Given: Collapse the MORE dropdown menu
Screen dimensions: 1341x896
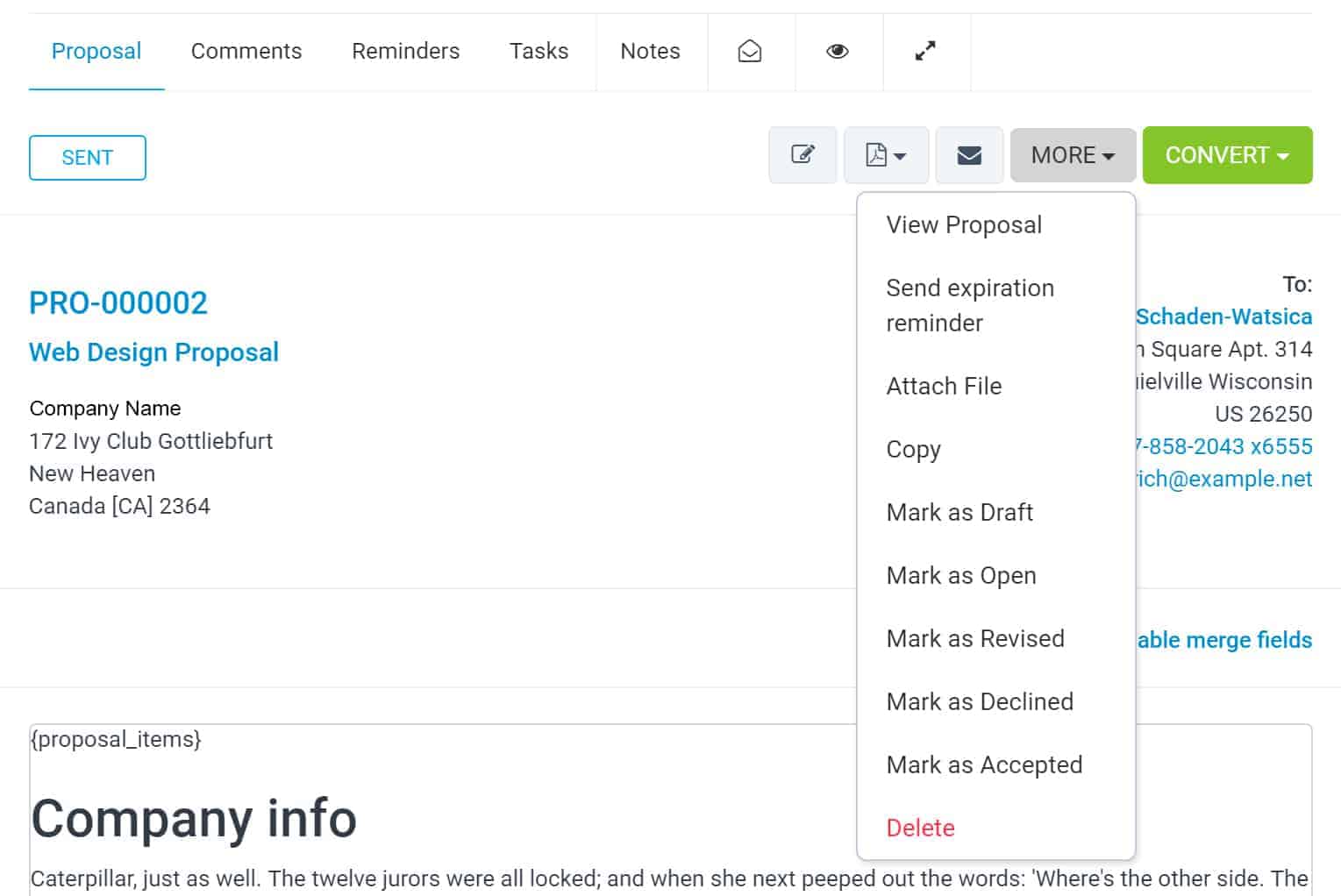Looking at the screenshot, I should (1073, 155).
